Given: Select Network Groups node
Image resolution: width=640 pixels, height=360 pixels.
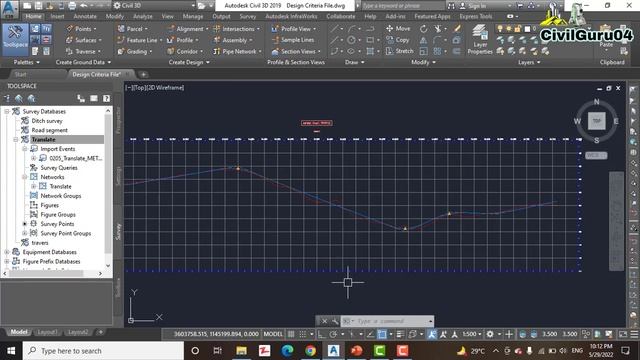Looking at the screenshot, I should click(60, 196).
